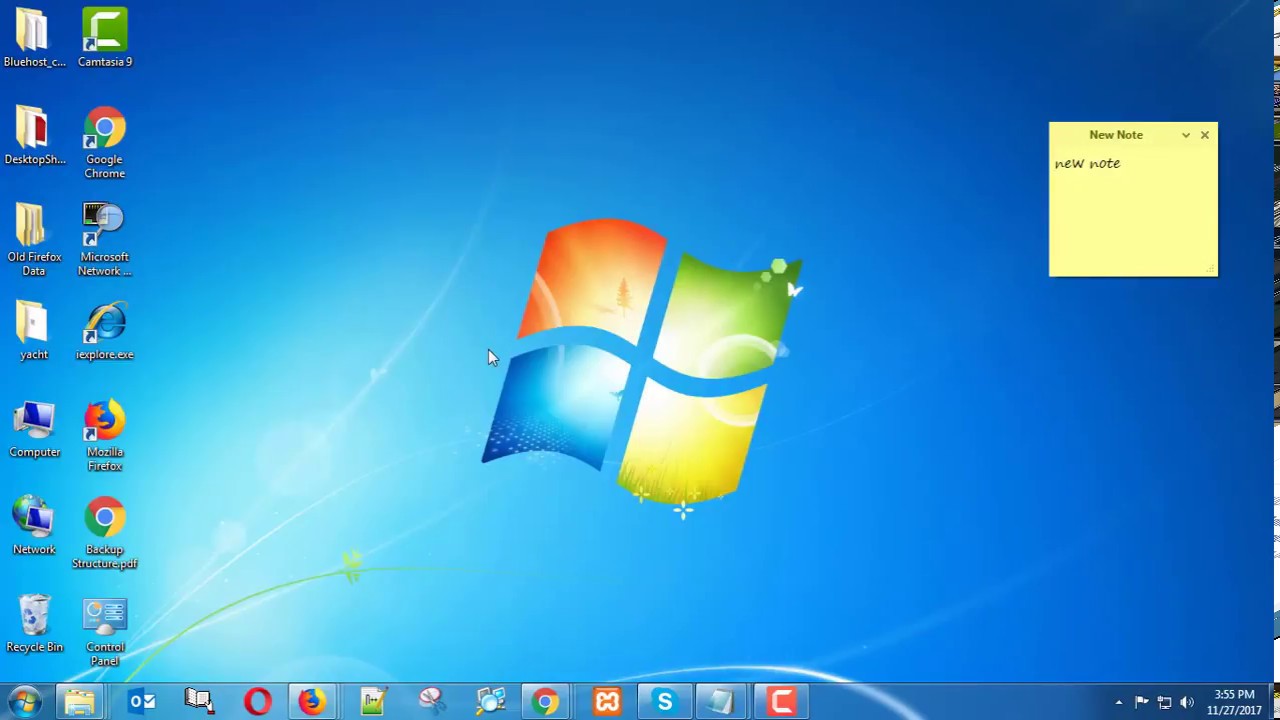Viewport: 1280px width, 720px height.
Task: Select the Control Panel desktop icon
Action: (105, 618)
